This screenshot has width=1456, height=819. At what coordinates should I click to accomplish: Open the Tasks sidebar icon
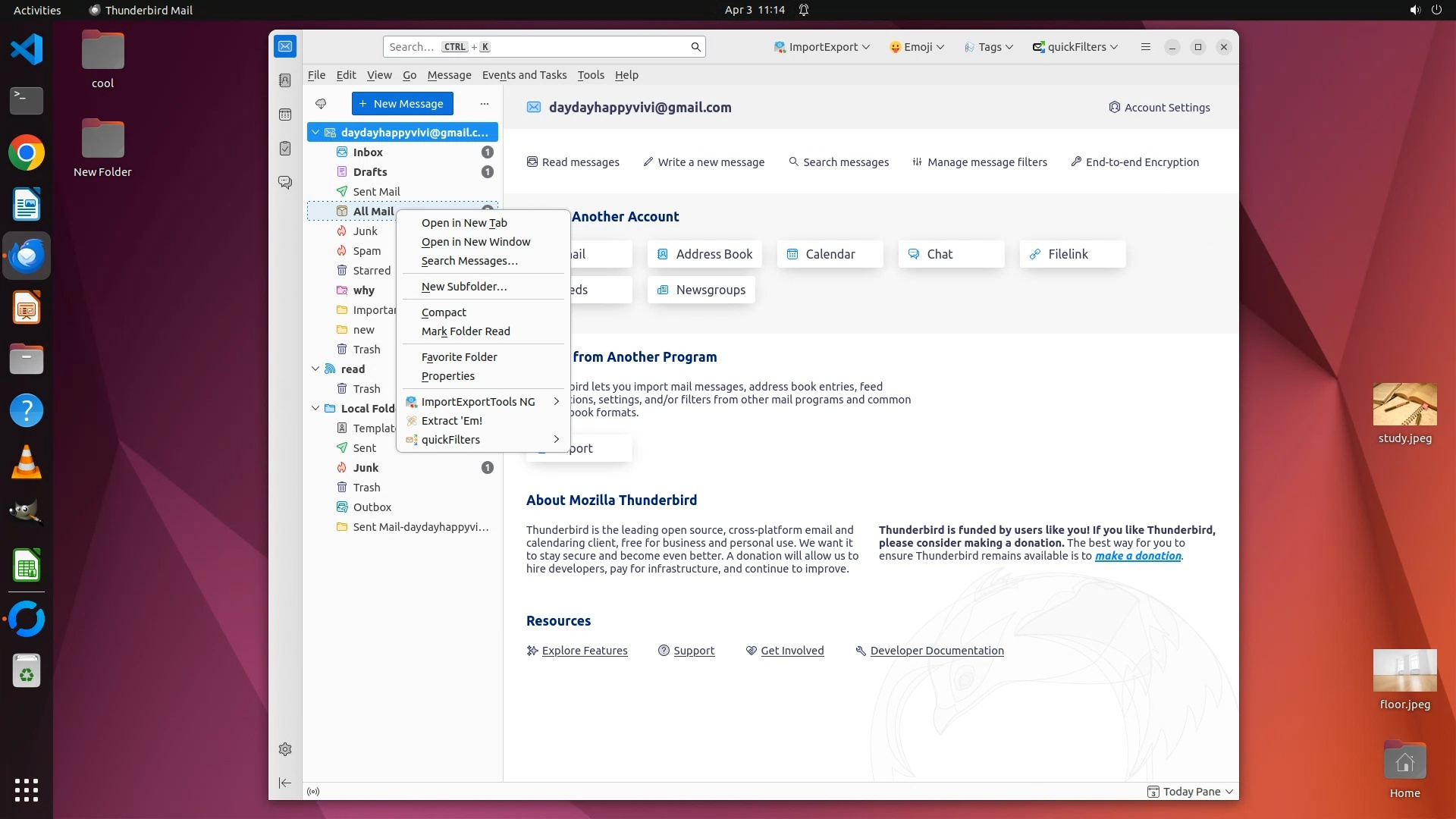coord(285,149)
